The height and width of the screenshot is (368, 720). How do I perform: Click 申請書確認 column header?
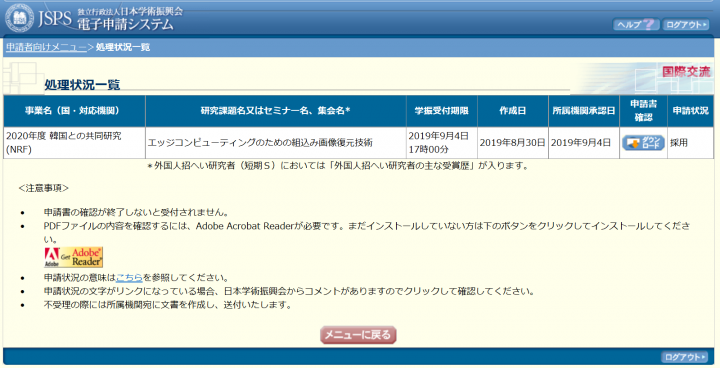pyautogui.click(x=643, y=111)
